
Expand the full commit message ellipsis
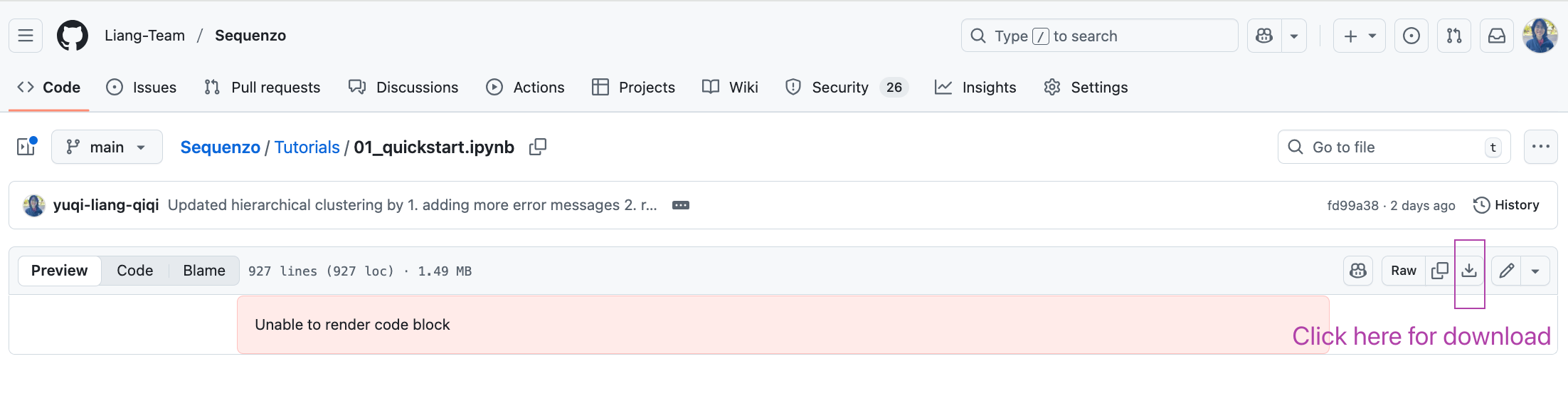681,205
